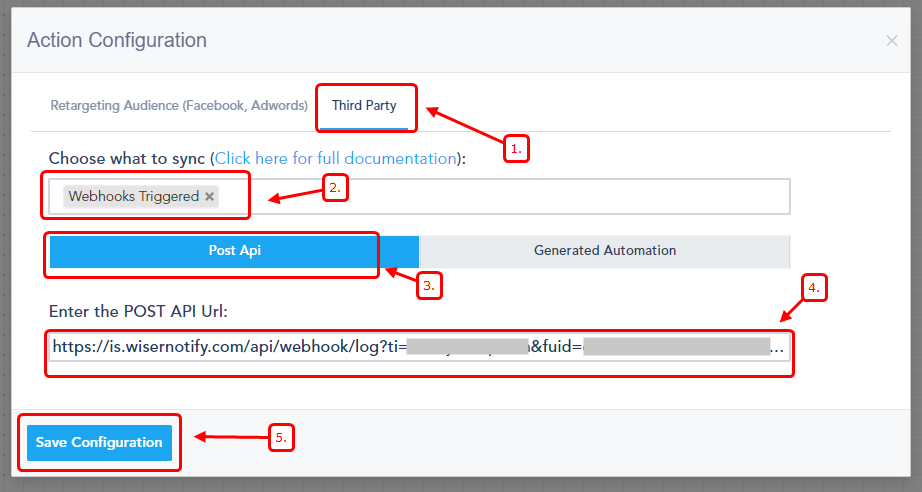
Task: Switch to Generated Automation mode
Action: tap(605, 250)
